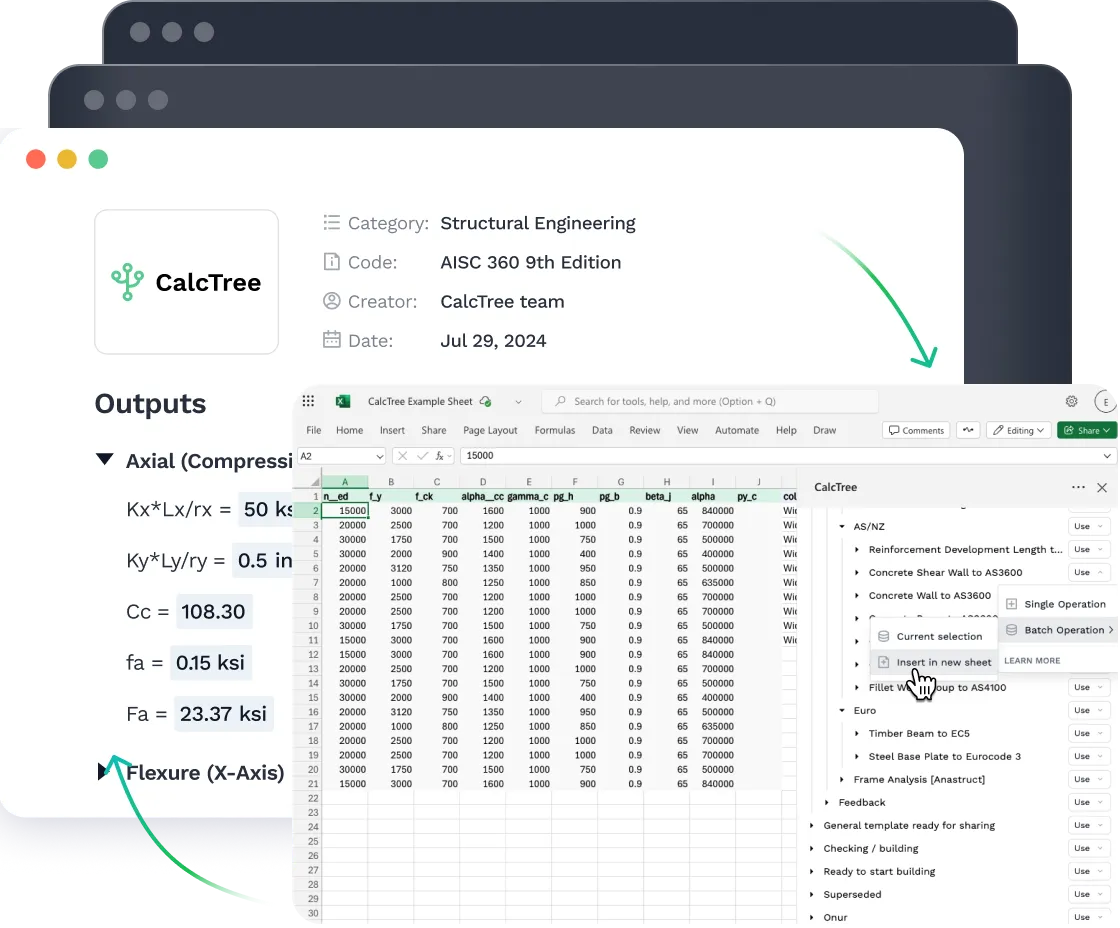Open the file name dropdown chevron
The width and height of the screenshot is (1120, 928).
519,401
